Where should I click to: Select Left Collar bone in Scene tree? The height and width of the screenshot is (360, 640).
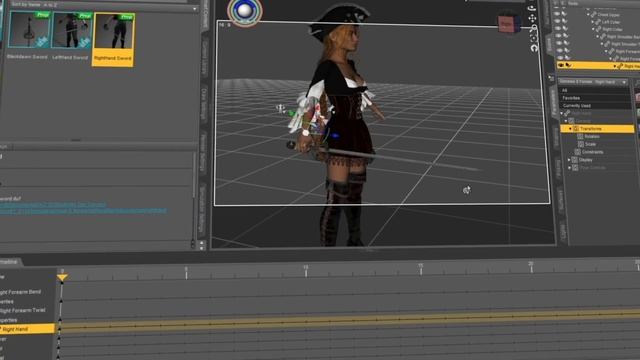(611, 22)
